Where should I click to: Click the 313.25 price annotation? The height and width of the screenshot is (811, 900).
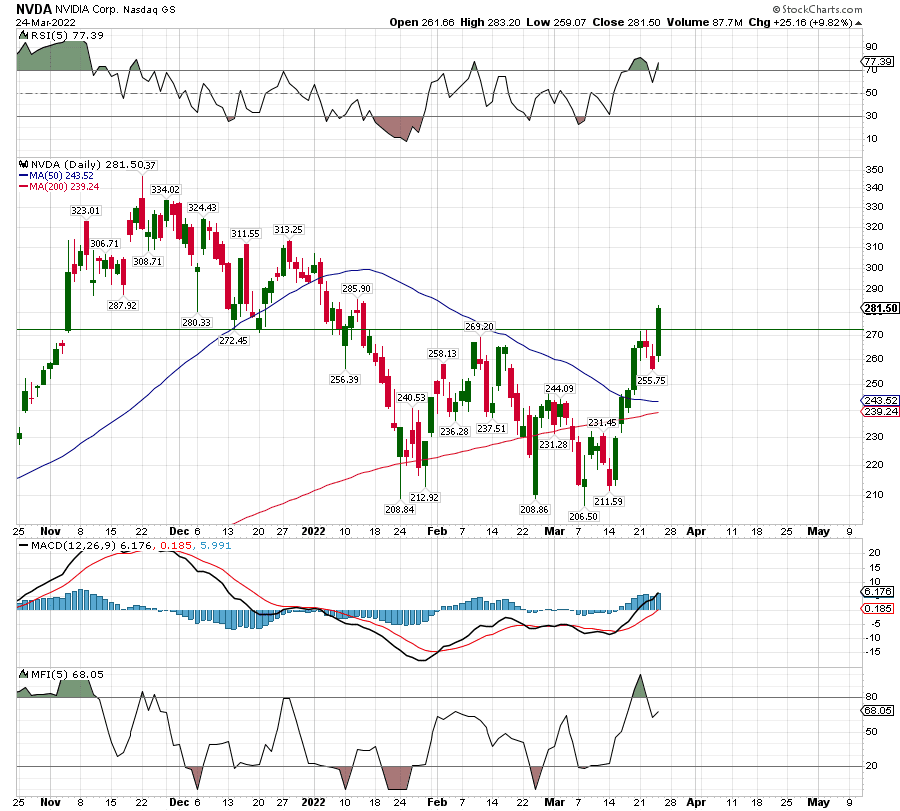288,230
